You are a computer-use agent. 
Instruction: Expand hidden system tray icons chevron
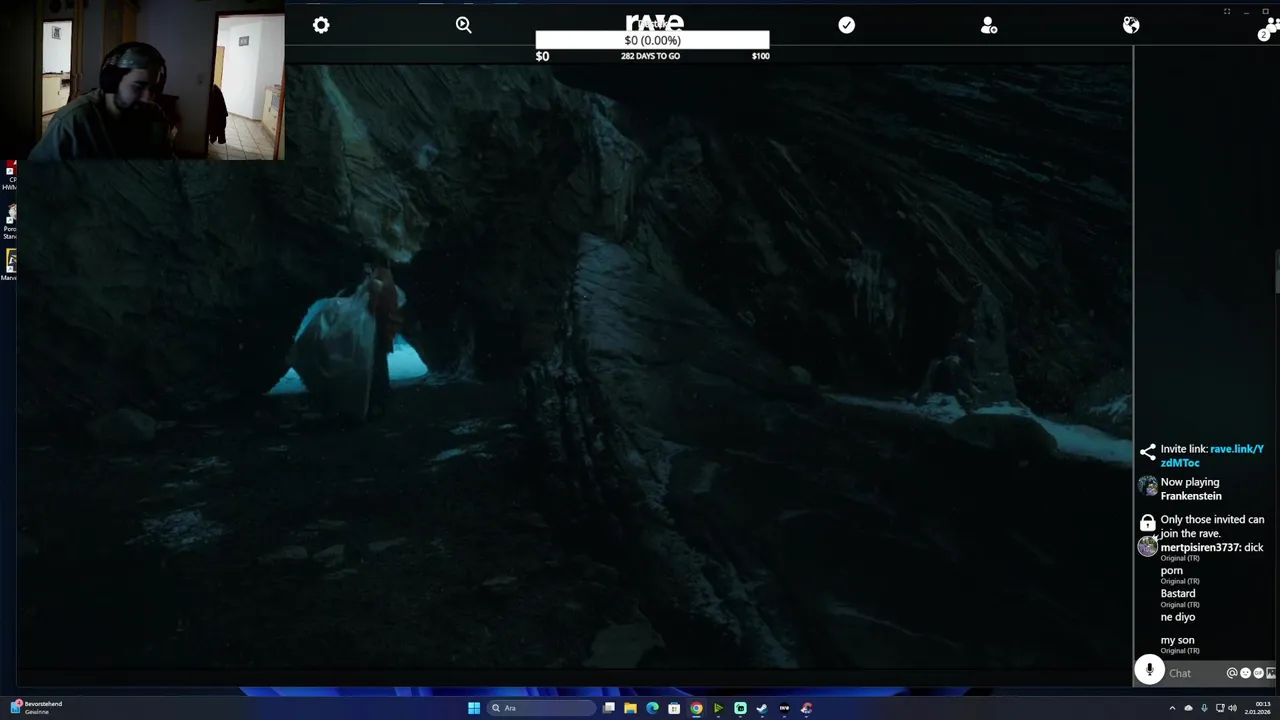pos(1172,708)
